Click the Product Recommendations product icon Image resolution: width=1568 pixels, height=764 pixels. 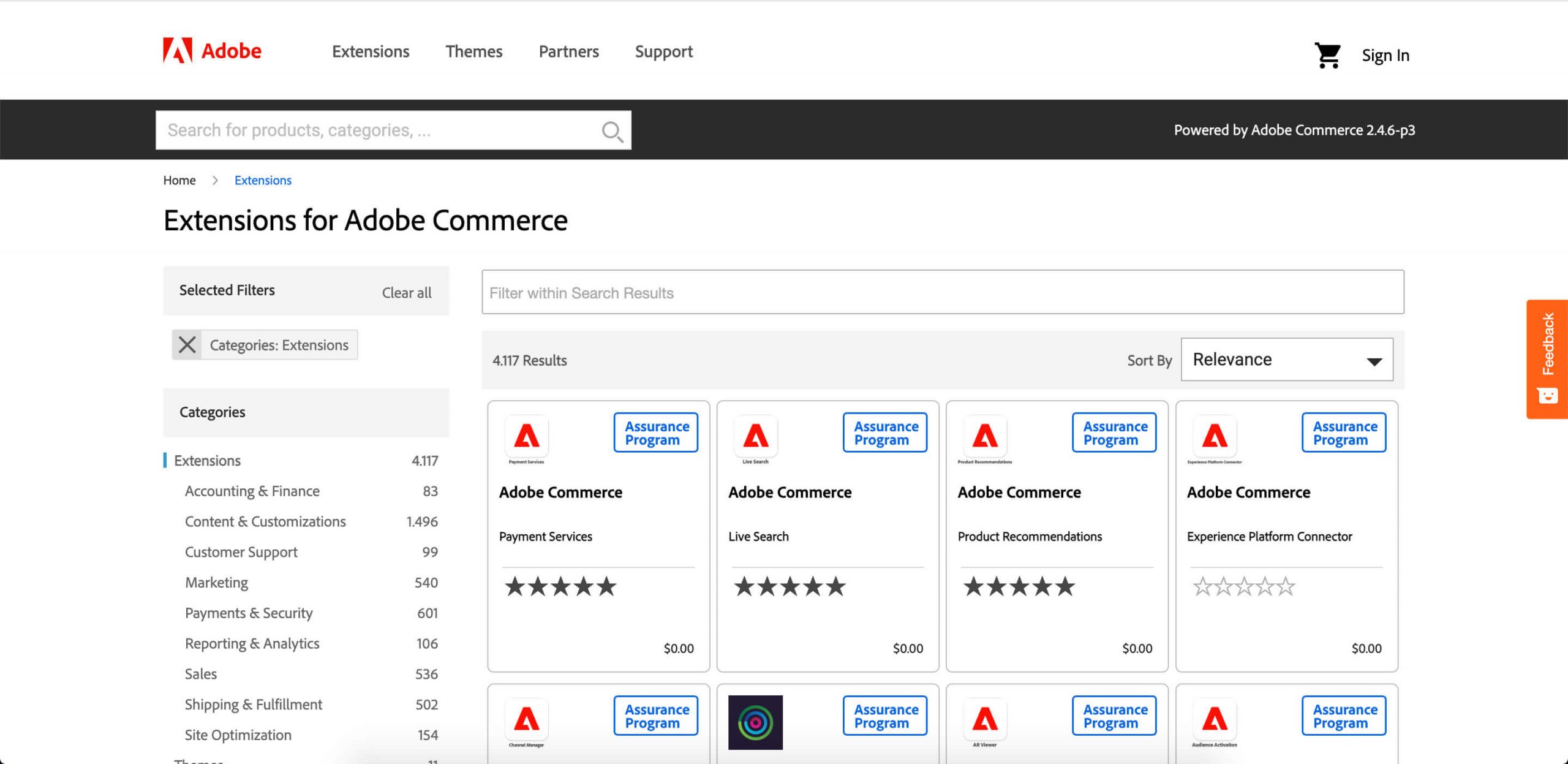984,437
